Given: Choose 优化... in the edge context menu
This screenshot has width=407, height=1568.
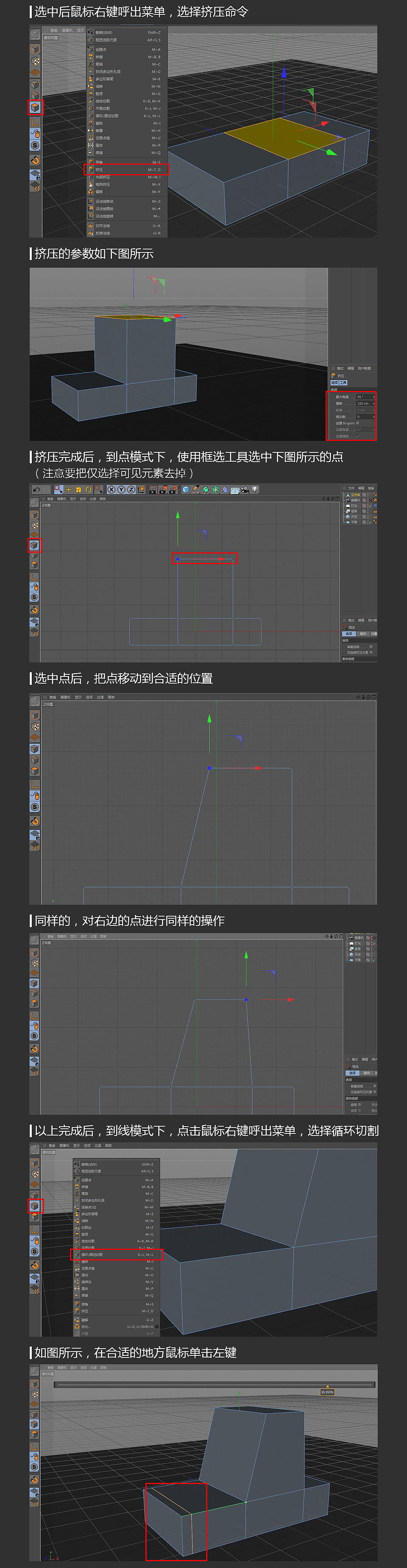Looking at the screenshot, I should (116, 1326).
